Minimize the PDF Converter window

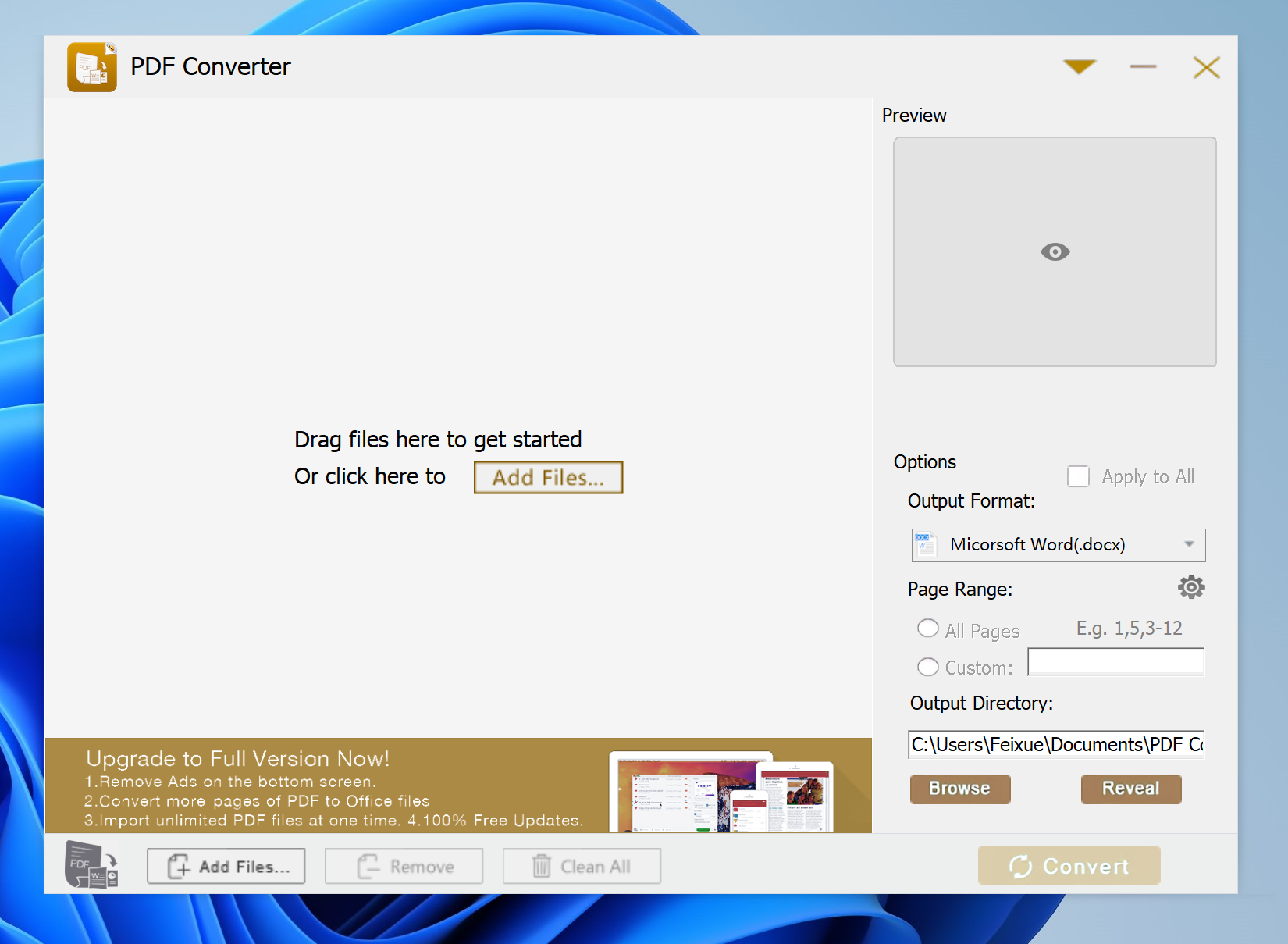[x=1143, y=67]
